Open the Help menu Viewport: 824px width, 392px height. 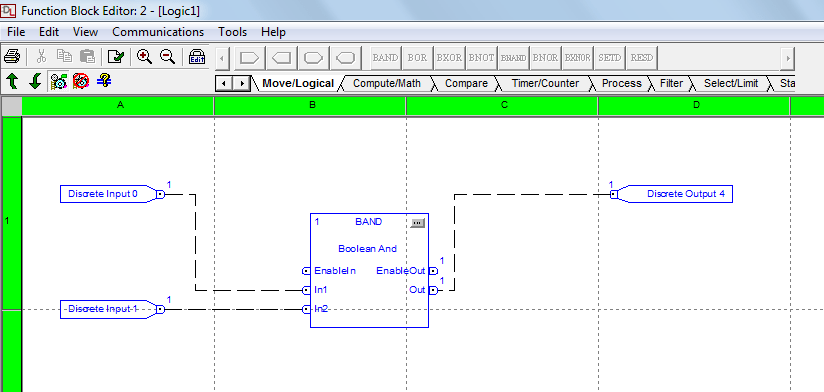[273, 32]
